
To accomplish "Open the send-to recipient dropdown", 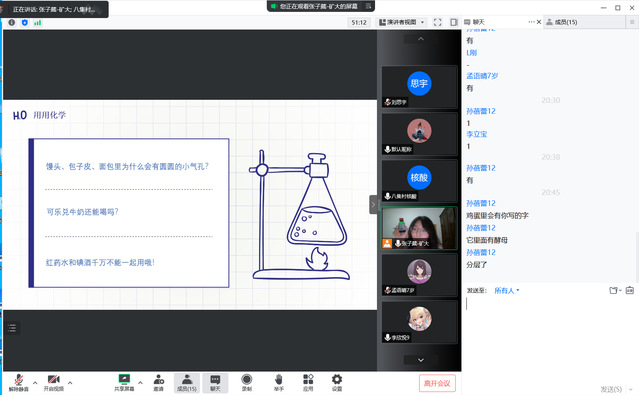I will tap(507, 291).
